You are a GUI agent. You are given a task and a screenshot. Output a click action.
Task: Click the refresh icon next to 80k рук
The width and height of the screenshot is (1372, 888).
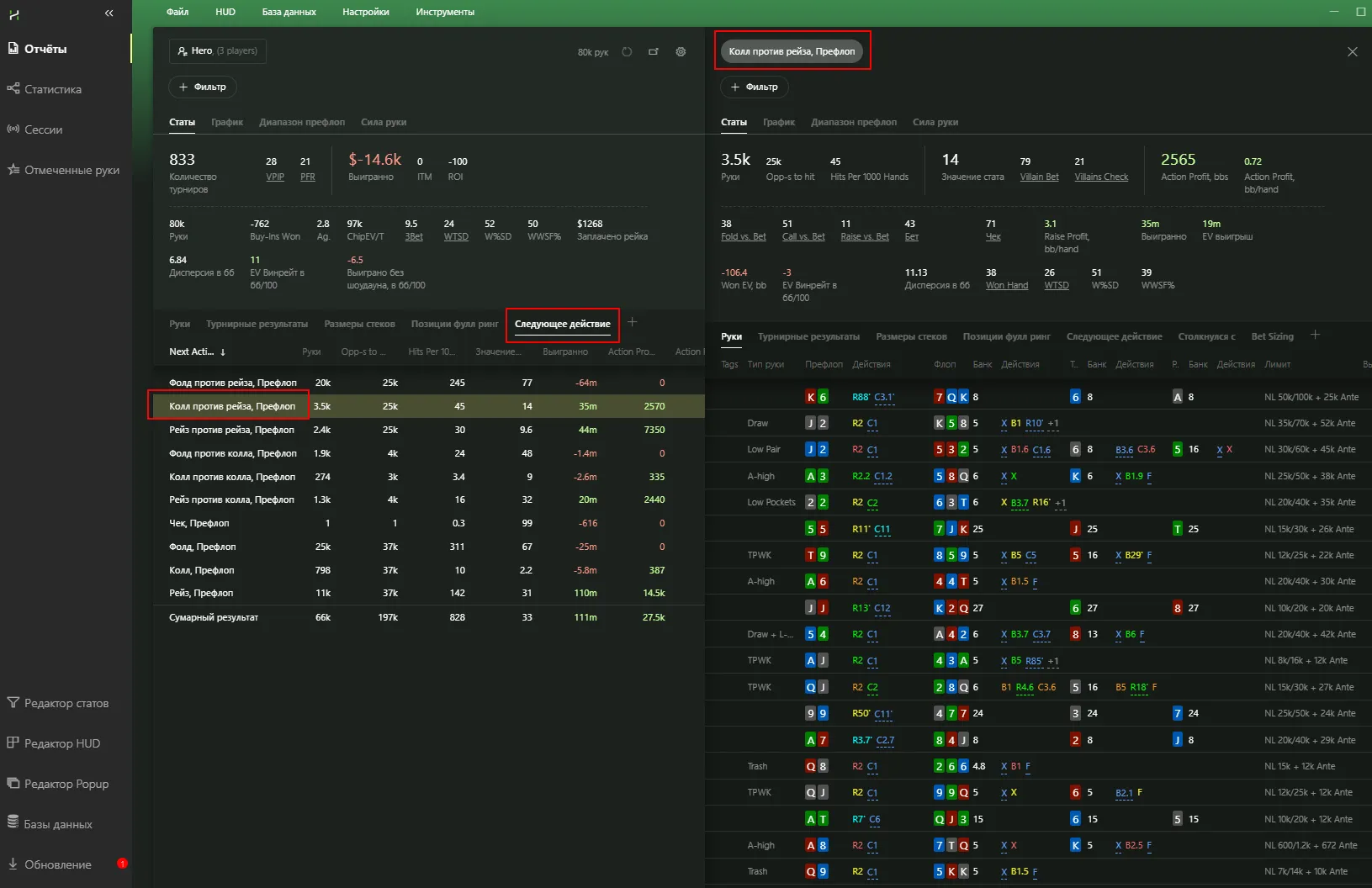pyautogui.click(x=627, y=52)
